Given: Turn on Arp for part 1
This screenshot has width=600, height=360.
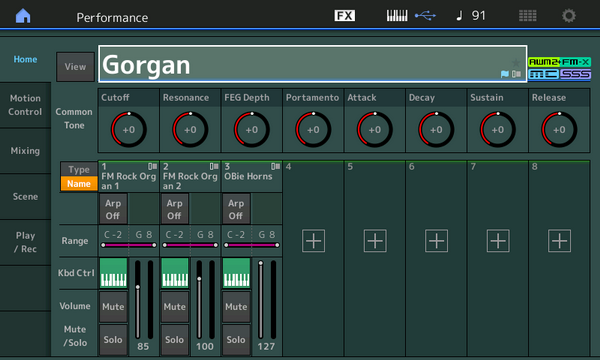Looking at the screenshot, I should [113, 209].
